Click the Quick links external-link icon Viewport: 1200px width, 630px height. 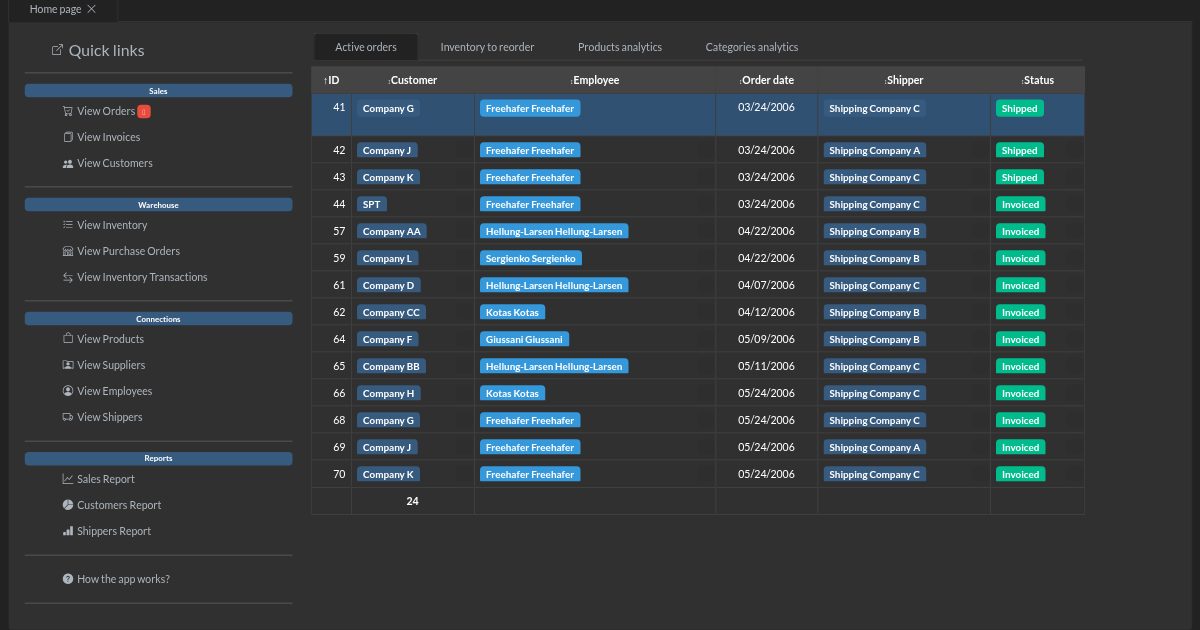57,50
